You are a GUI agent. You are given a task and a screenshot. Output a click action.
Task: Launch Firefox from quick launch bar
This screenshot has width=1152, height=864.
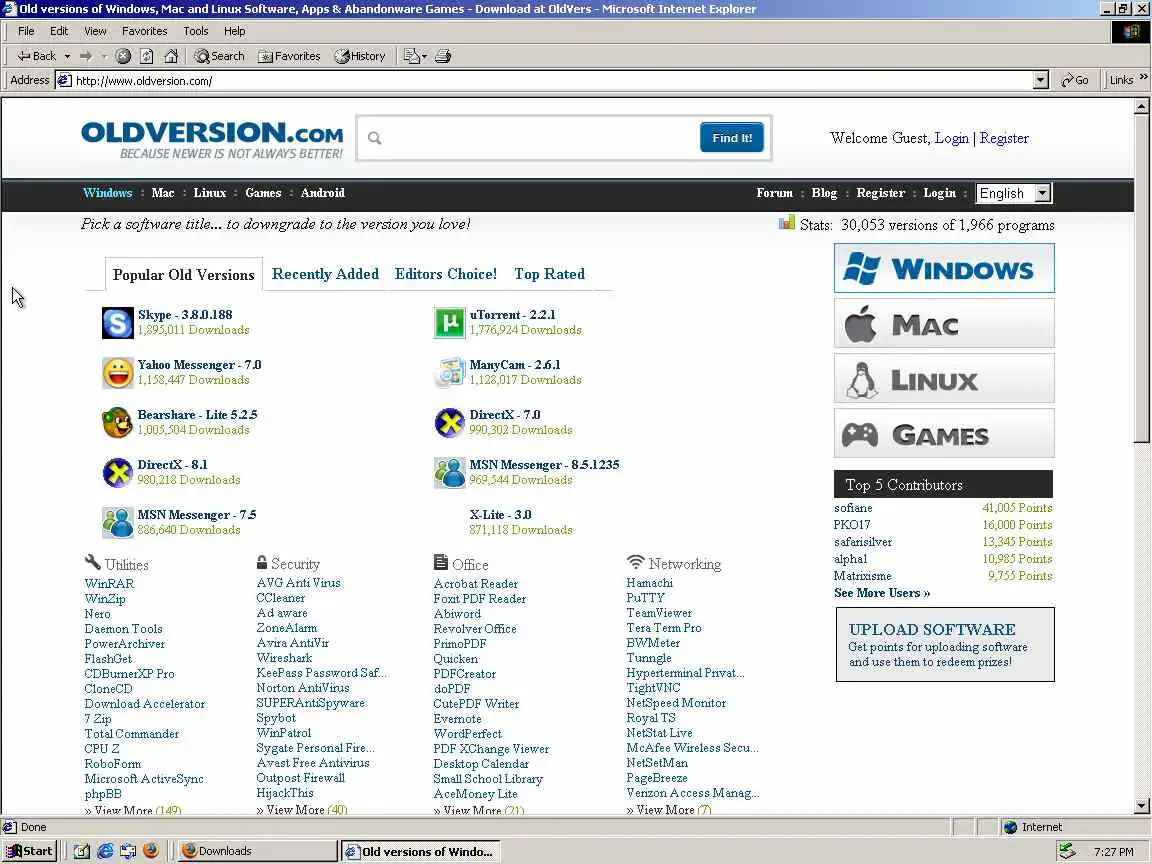(x=151, y=851)
